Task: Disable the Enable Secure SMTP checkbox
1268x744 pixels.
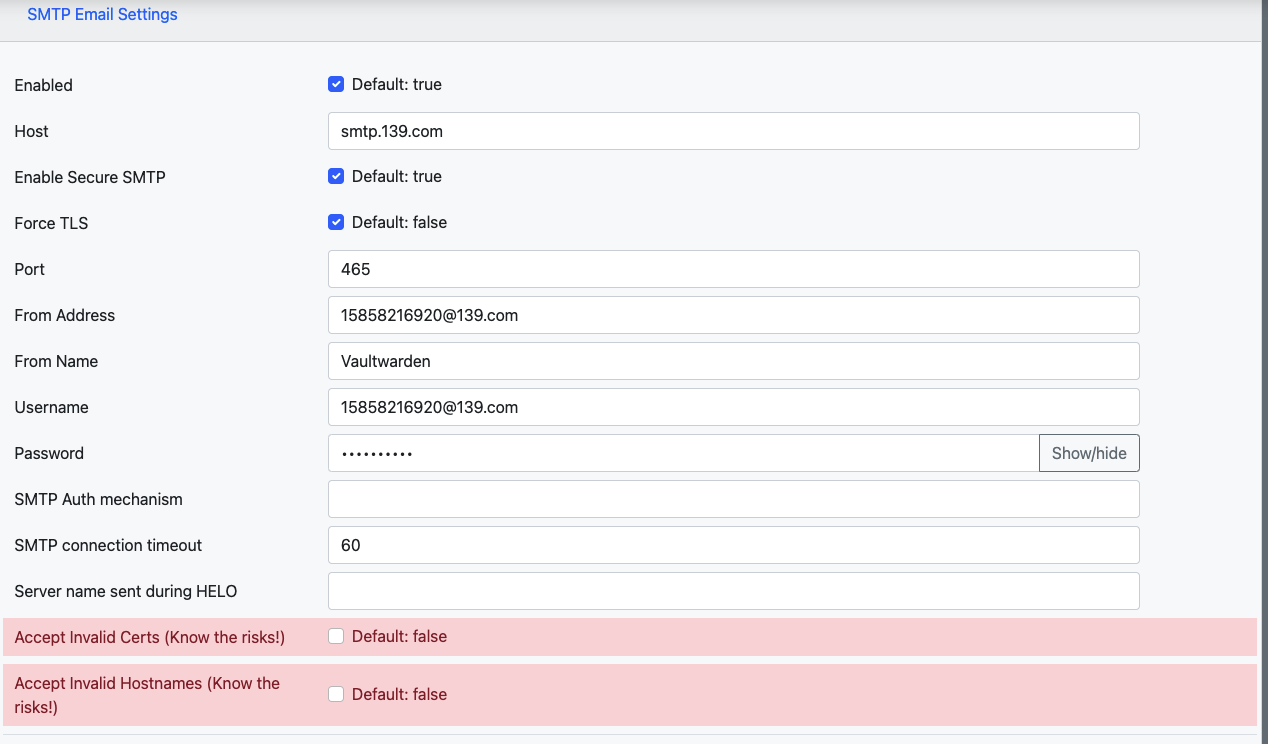Action: [336, 177]
